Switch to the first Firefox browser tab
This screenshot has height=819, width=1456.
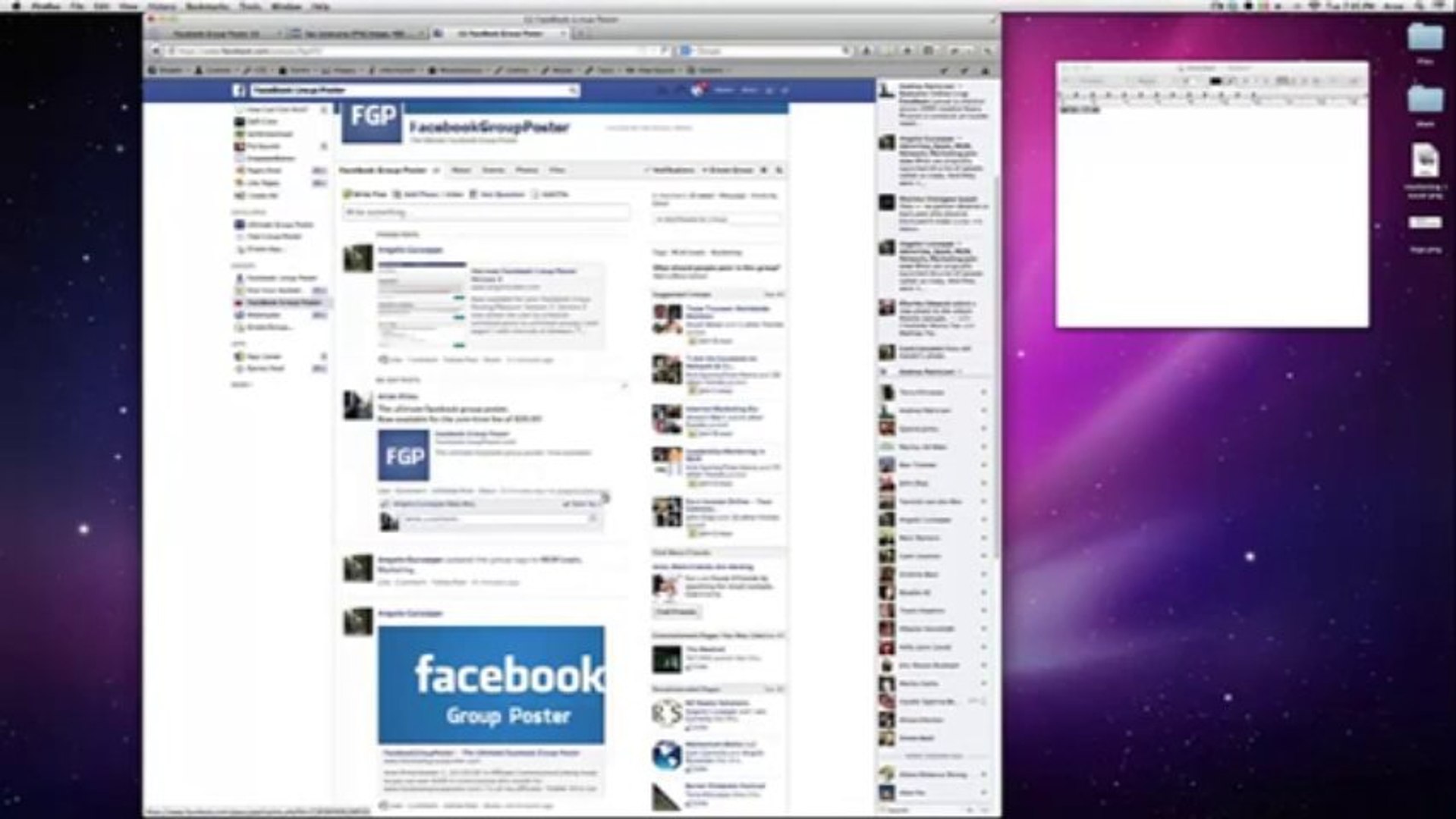[216, 34]
